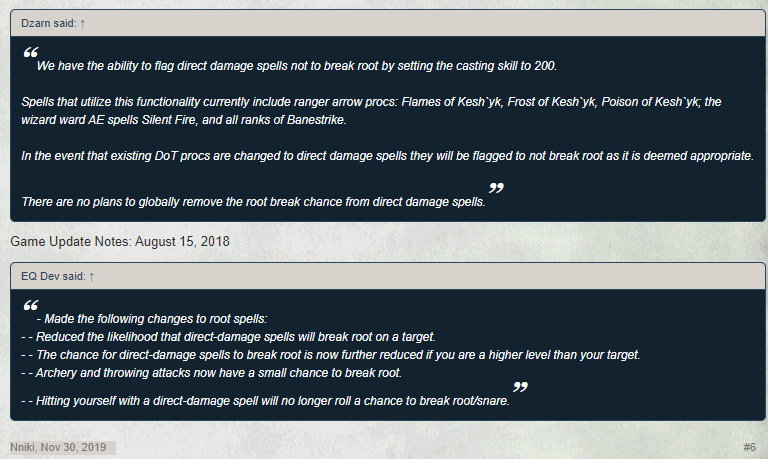Open the #6 post permalink
The image size is (768, 459).
coord(749,446)
